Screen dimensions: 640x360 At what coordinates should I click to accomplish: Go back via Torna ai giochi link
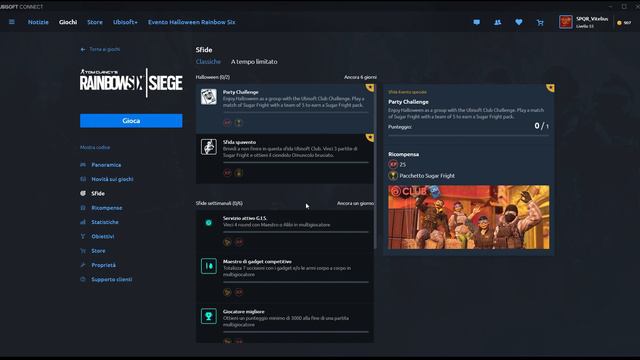pyautogui.click(x=100, y=49)
